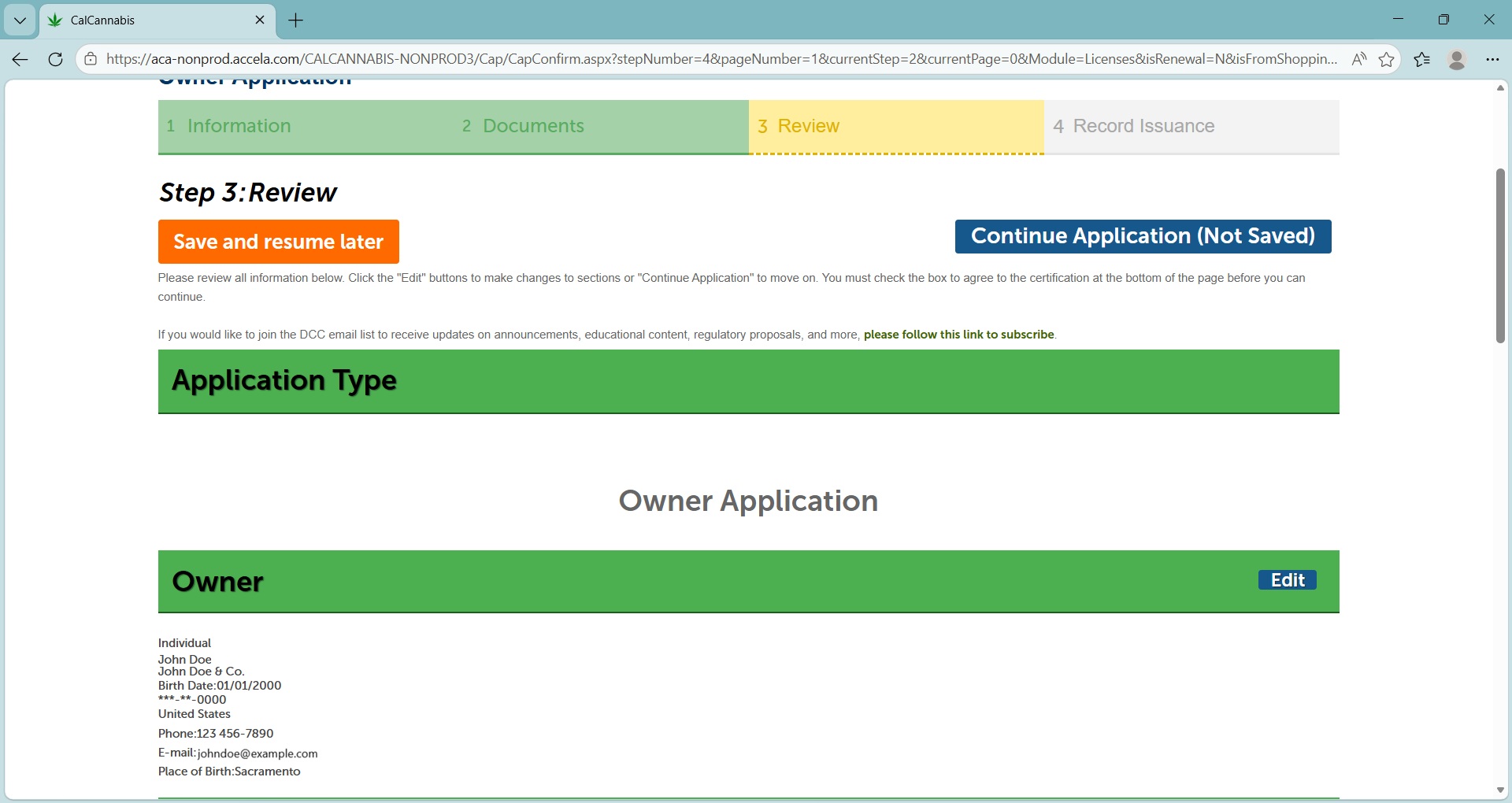1512x803 pixels.
Task: Select step 4 Record Issuance
Action: [x=1191, y=127]
